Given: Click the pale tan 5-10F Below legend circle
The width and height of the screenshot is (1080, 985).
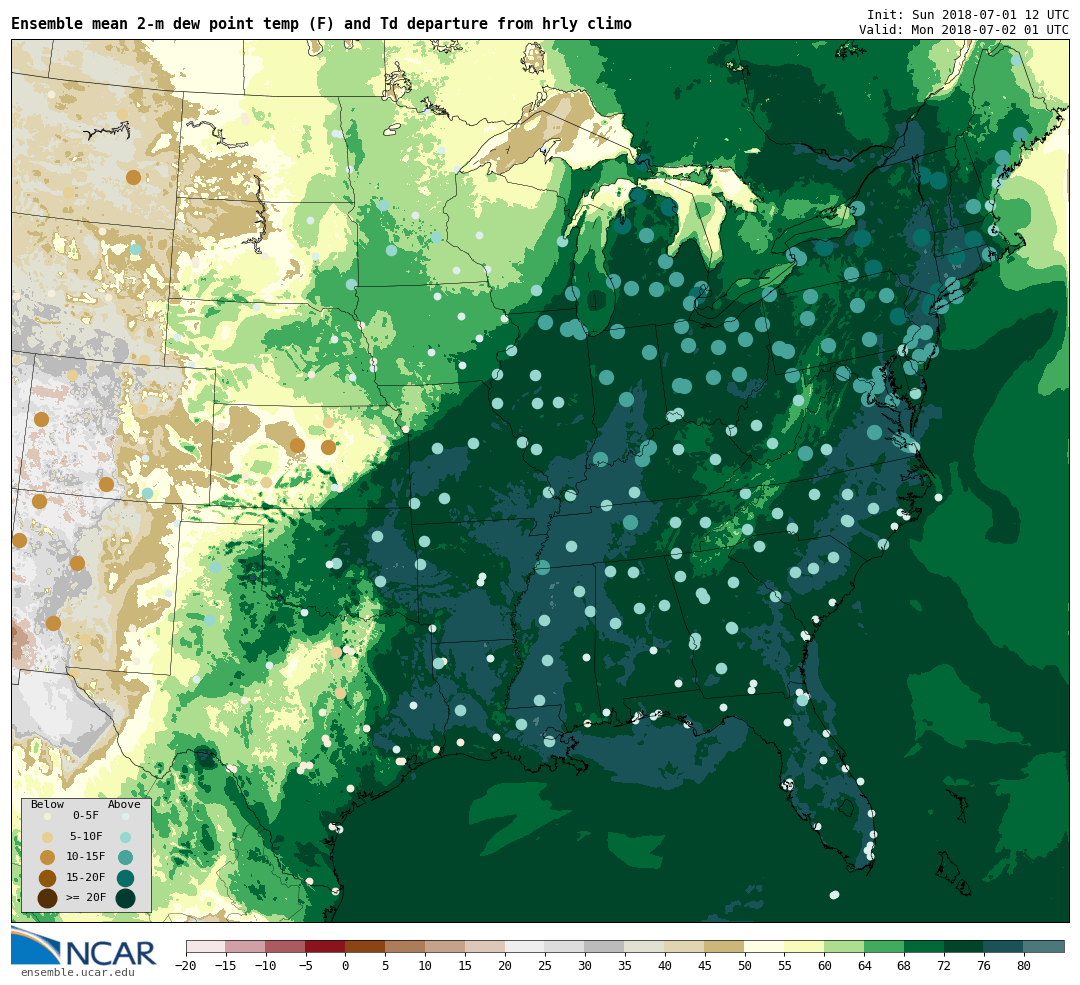Looking at the screenshot, I should pyautogui.click(x=47, y=837).
